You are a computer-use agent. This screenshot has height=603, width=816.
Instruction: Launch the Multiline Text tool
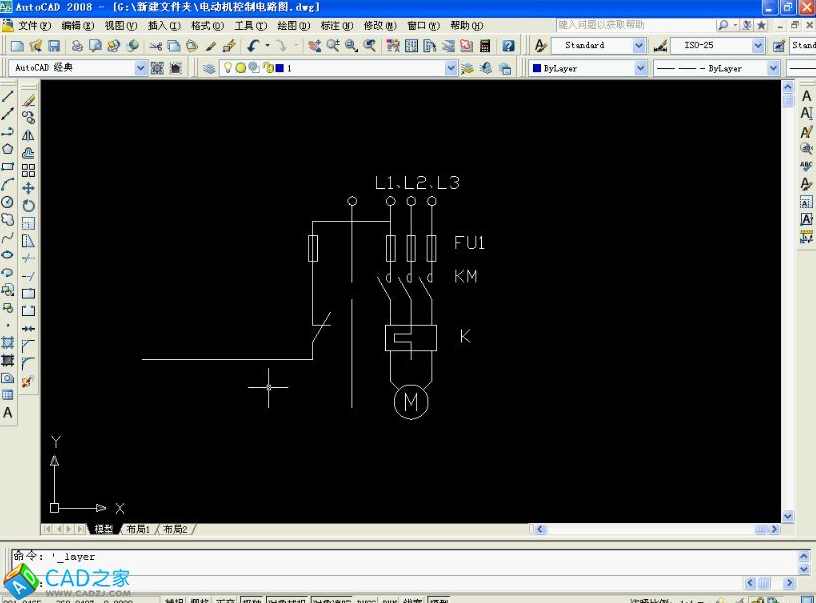coord(9,413)
